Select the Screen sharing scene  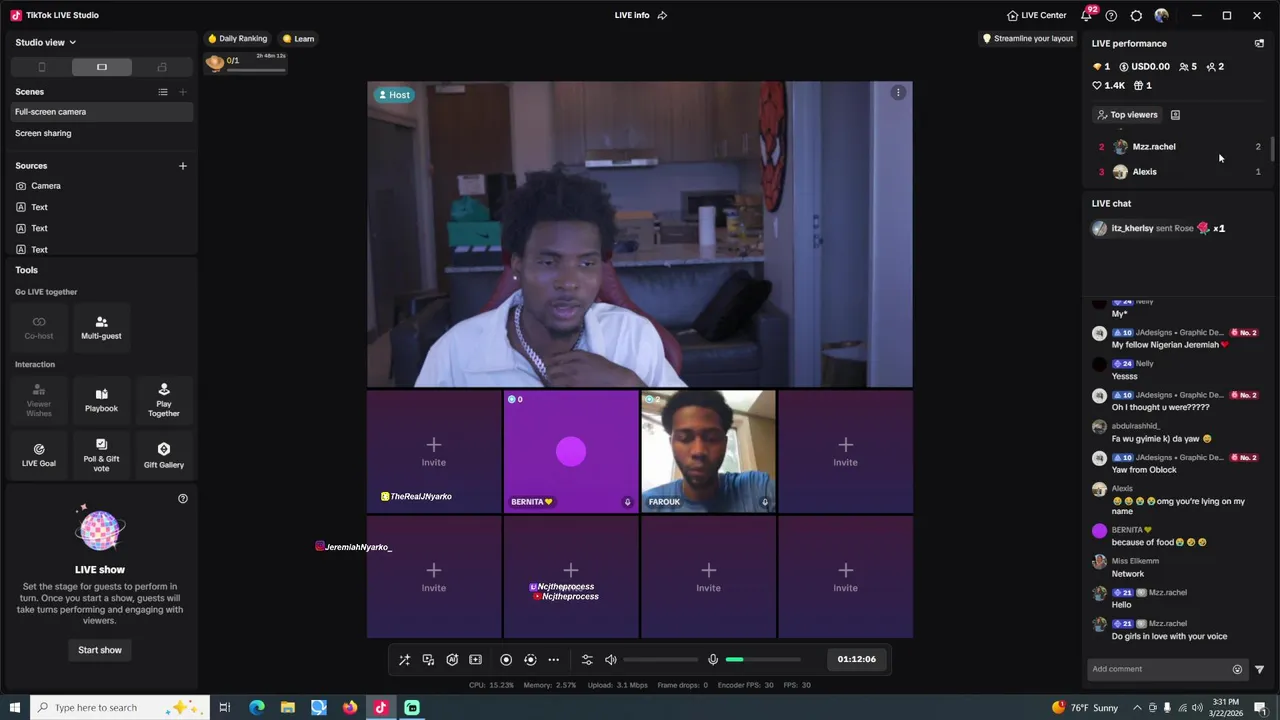[x=101, y=133]
